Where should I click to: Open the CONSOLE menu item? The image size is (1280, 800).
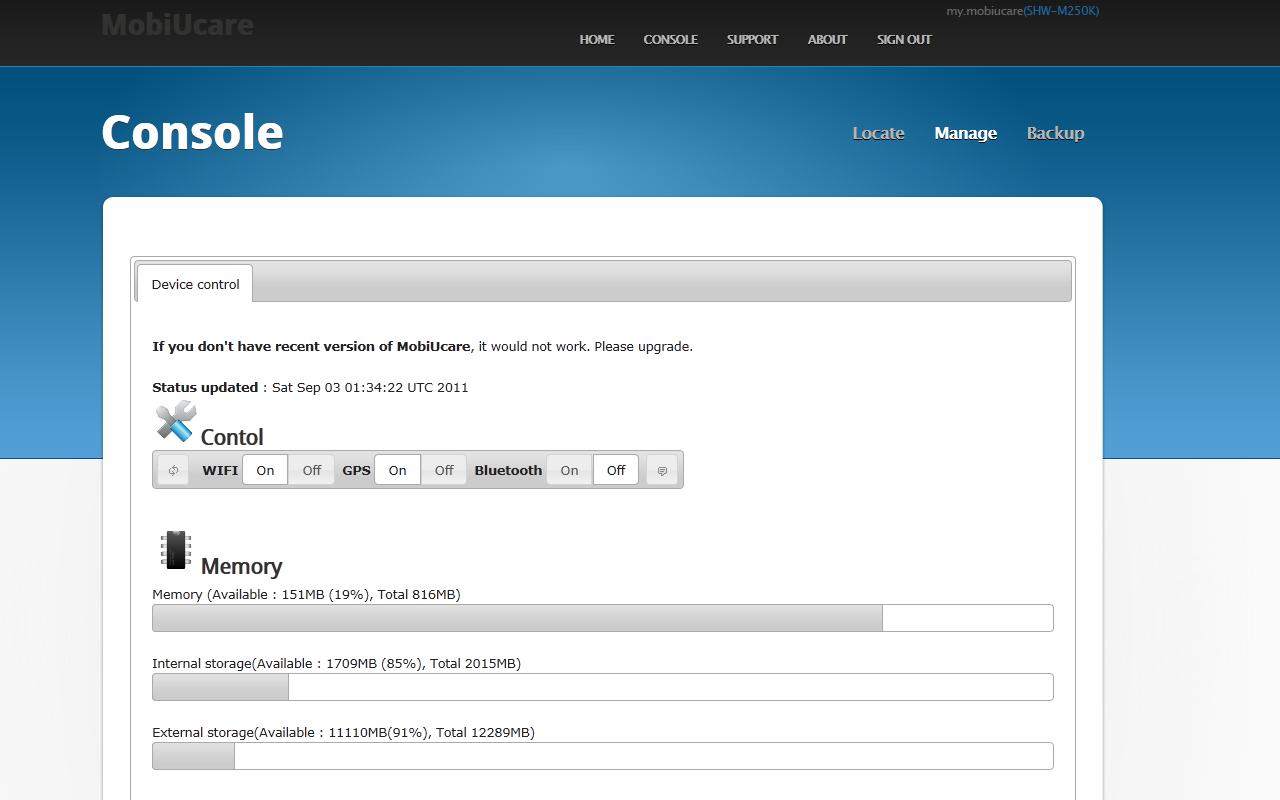pyautogui.click(x=671, y=40)
